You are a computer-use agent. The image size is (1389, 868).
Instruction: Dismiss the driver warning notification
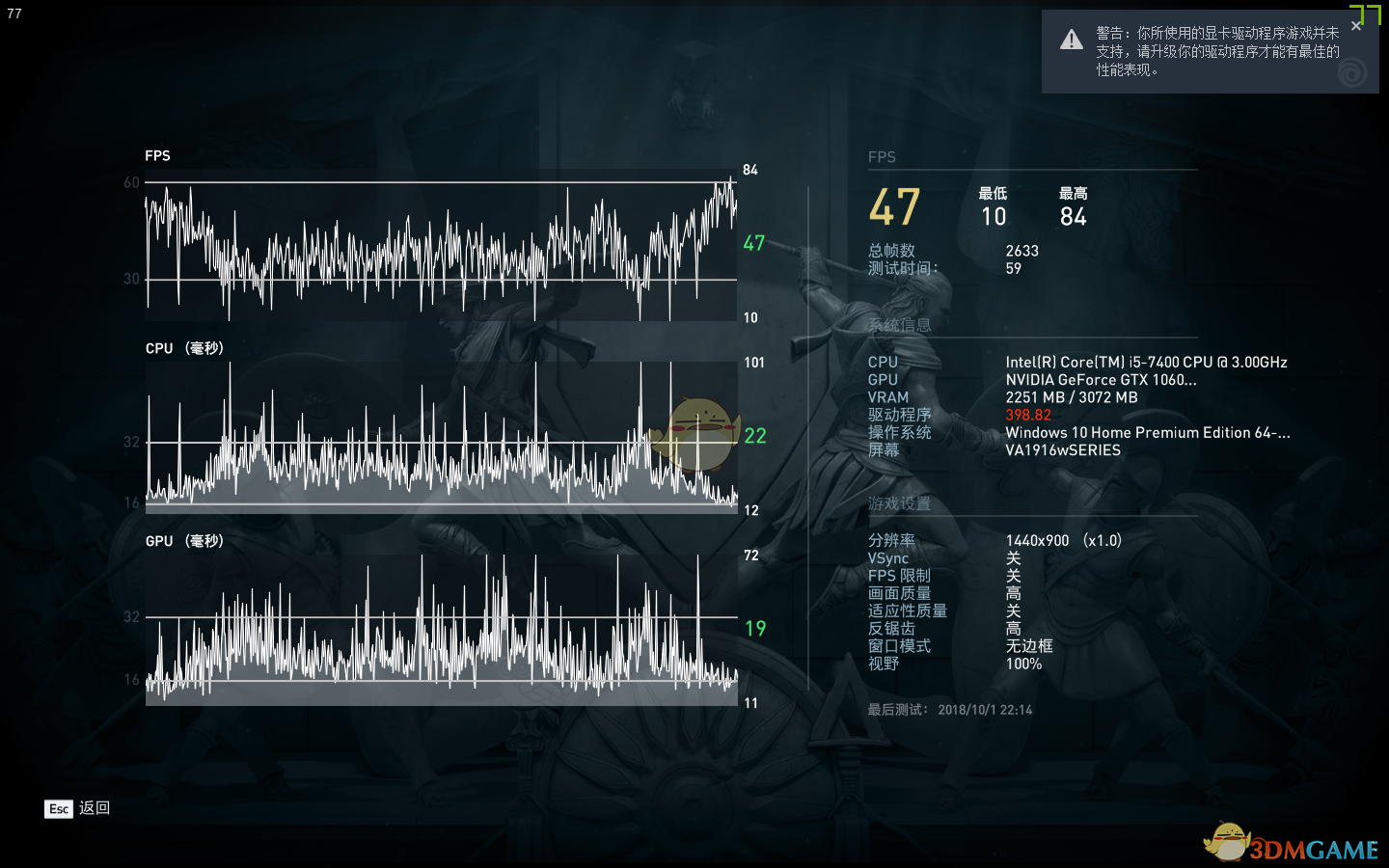pyautogui.click(x=1356, y=26)
